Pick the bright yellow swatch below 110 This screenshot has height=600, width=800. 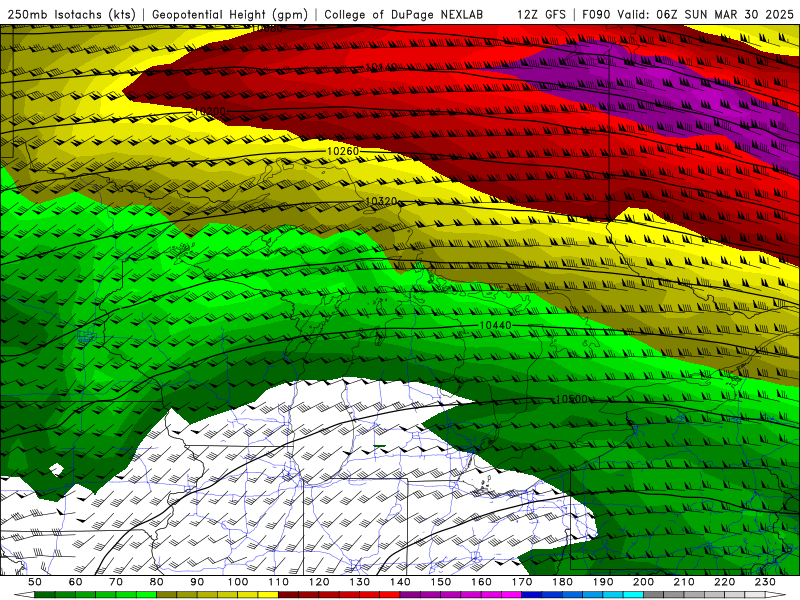click(x=268, y=595)
